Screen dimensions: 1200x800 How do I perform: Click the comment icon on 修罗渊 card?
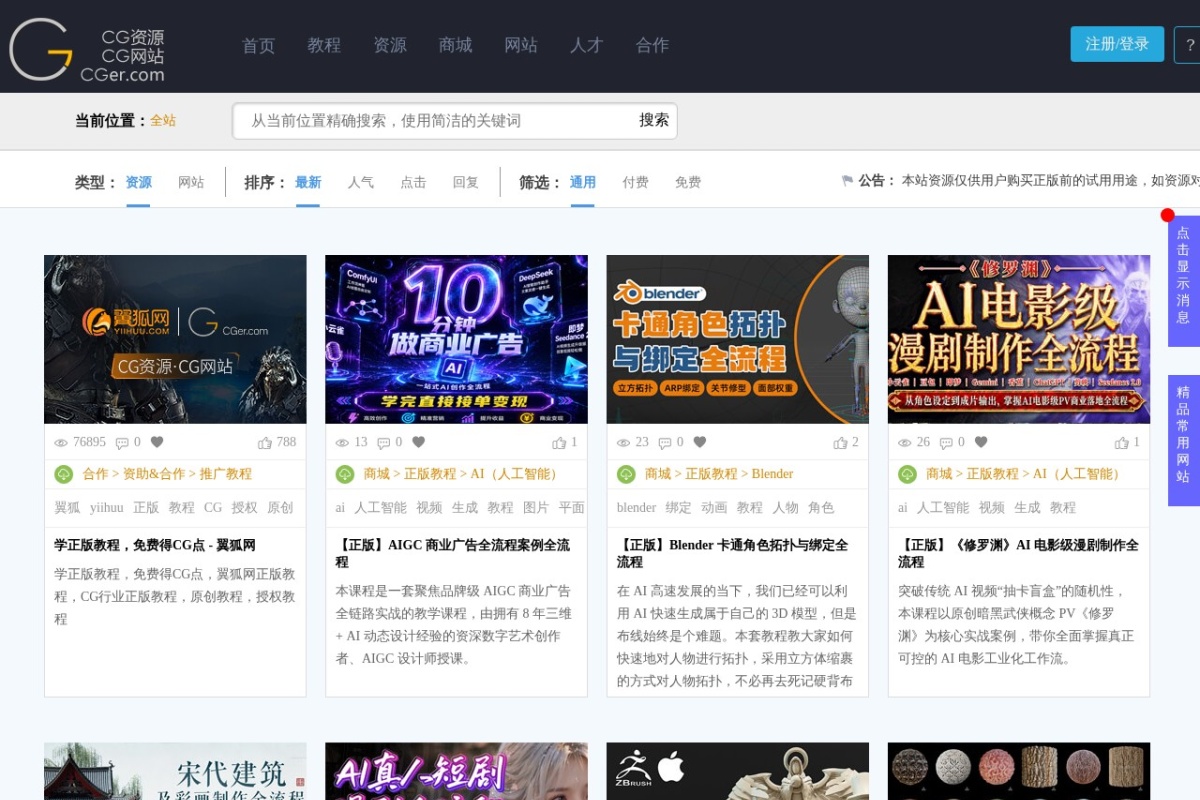click(946, 442)
